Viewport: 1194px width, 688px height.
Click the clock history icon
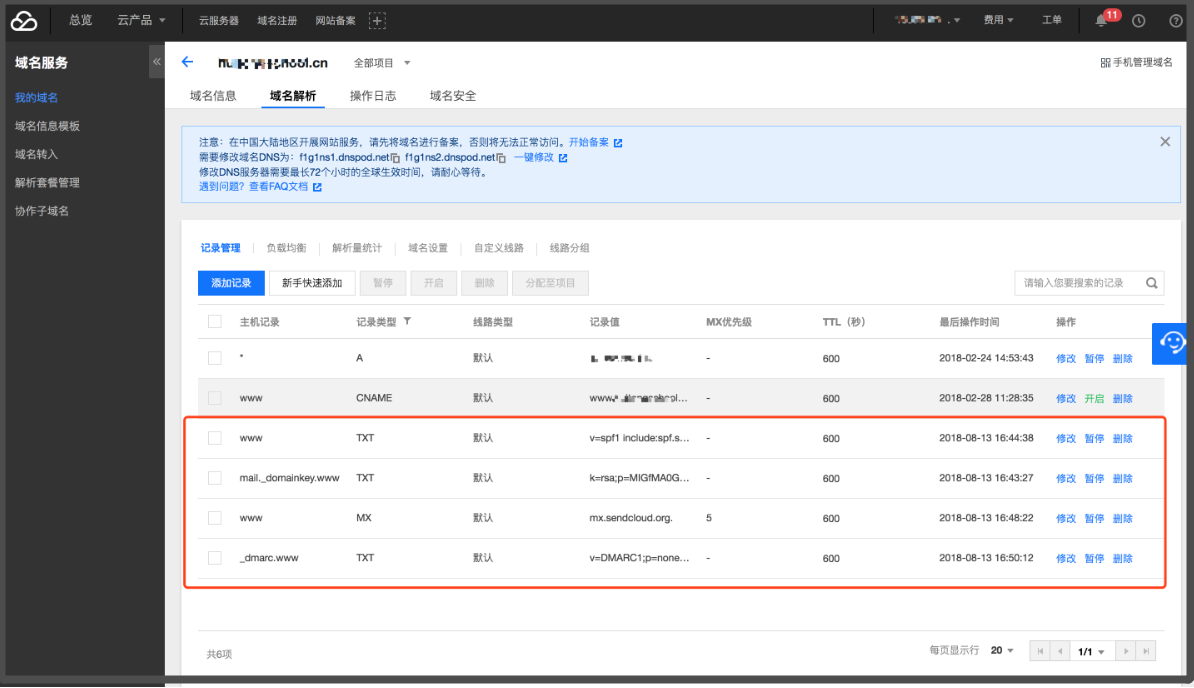1138,21
